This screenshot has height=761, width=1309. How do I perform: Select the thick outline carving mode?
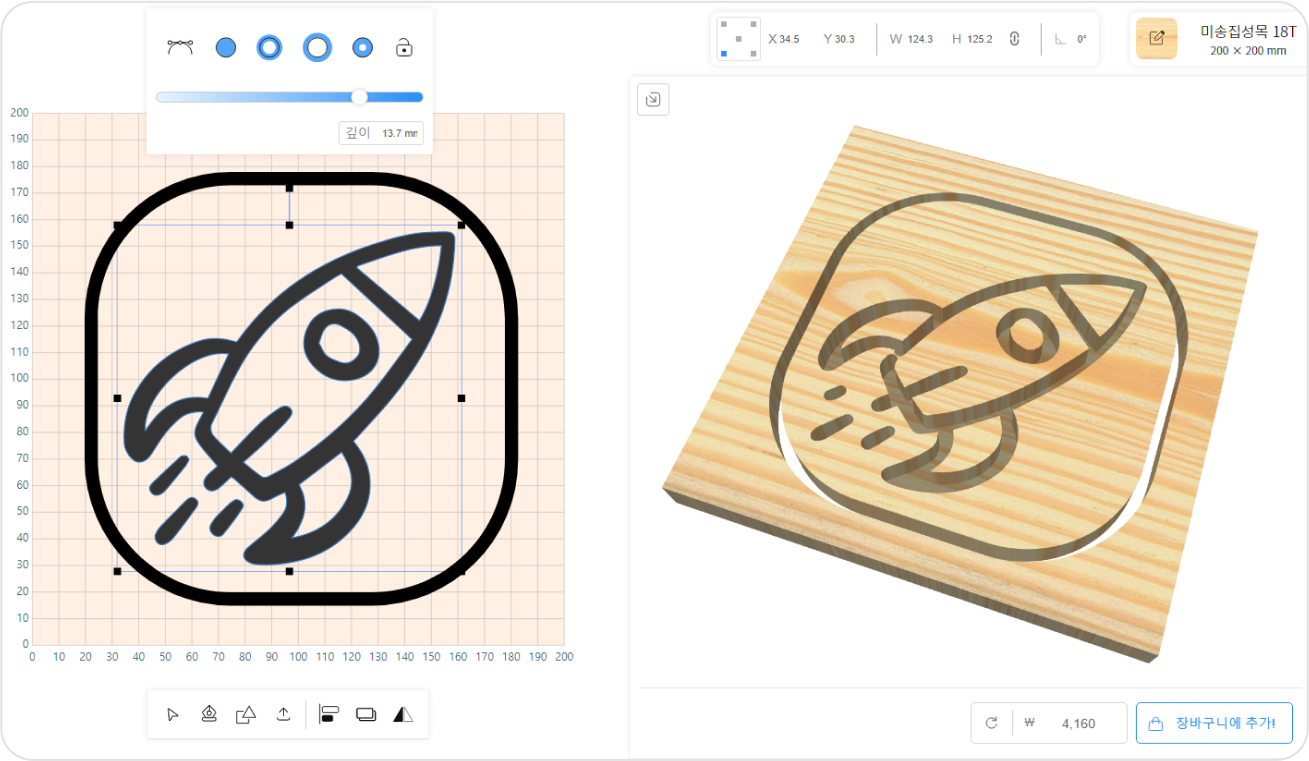click(316, 47)
